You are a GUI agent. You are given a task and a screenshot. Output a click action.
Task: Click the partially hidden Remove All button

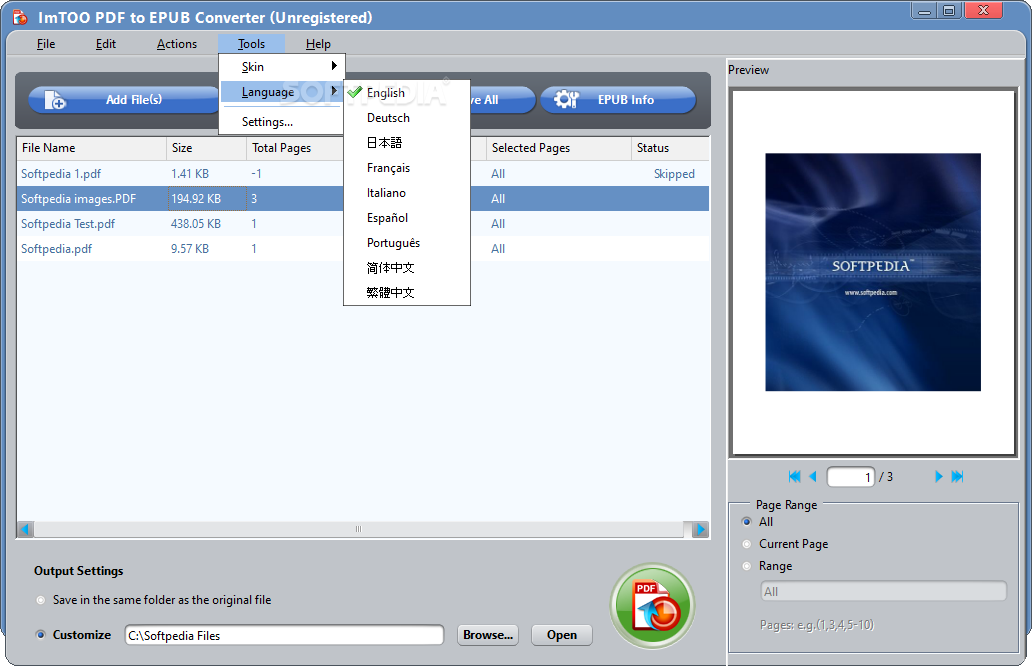[x=502, y=100]
